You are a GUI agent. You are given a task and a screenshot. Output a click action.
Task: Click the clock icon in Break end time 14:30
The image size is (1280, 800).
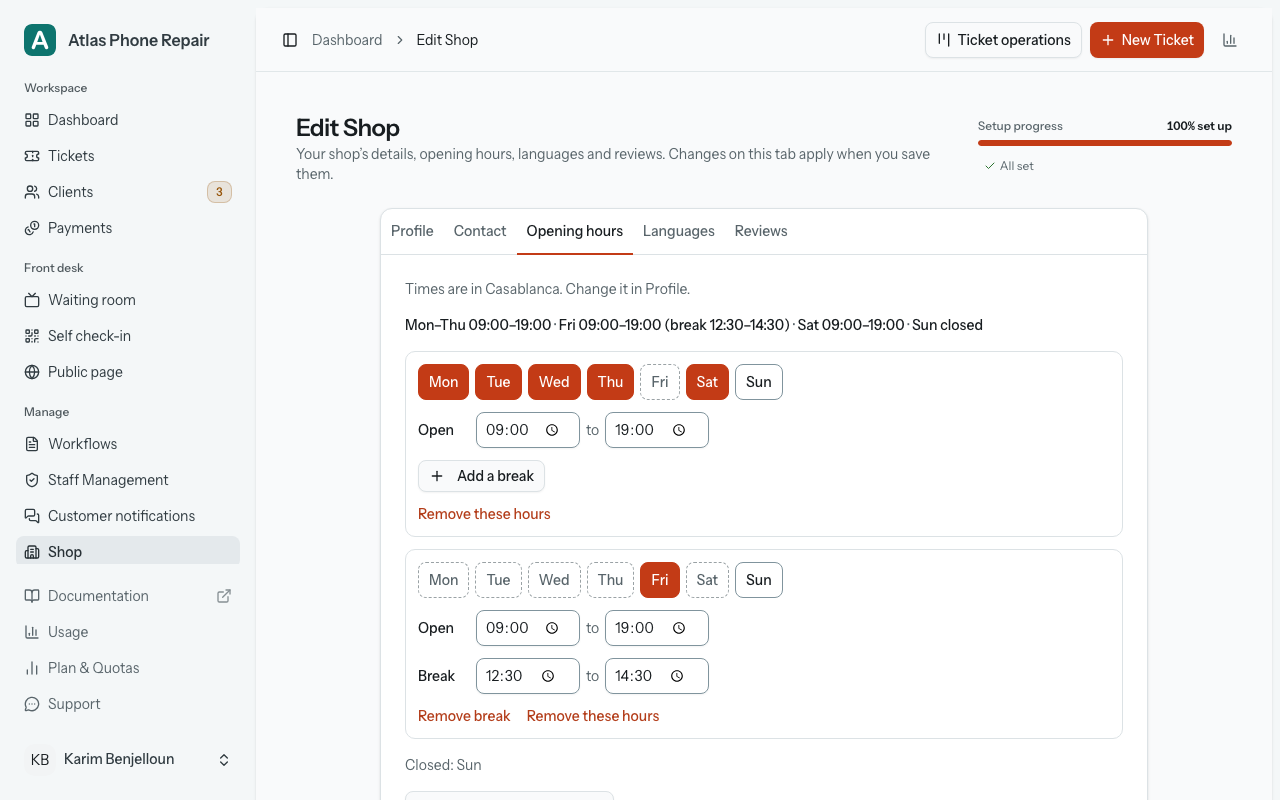pos(677,676)
